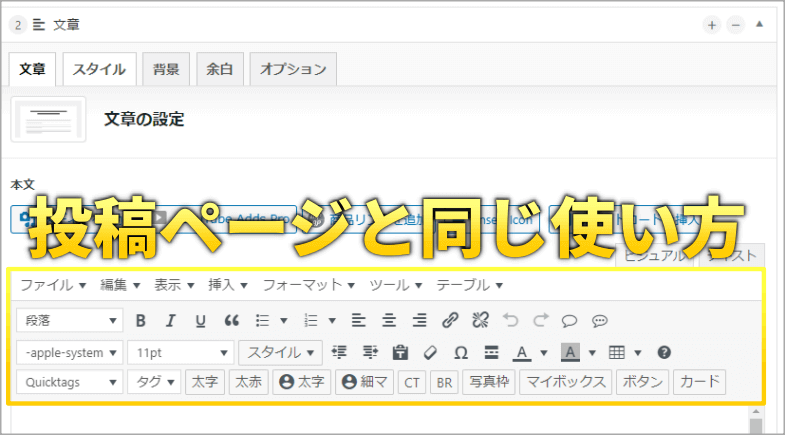
Task: Insert a blockquote
Action: tap(231, 320)
